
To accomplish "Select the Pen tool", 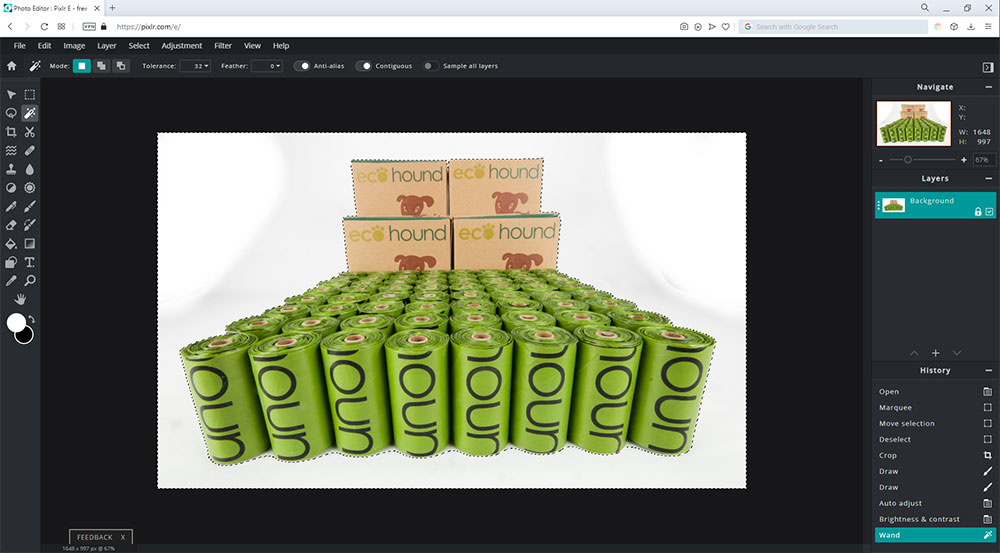I will point(11,206).
